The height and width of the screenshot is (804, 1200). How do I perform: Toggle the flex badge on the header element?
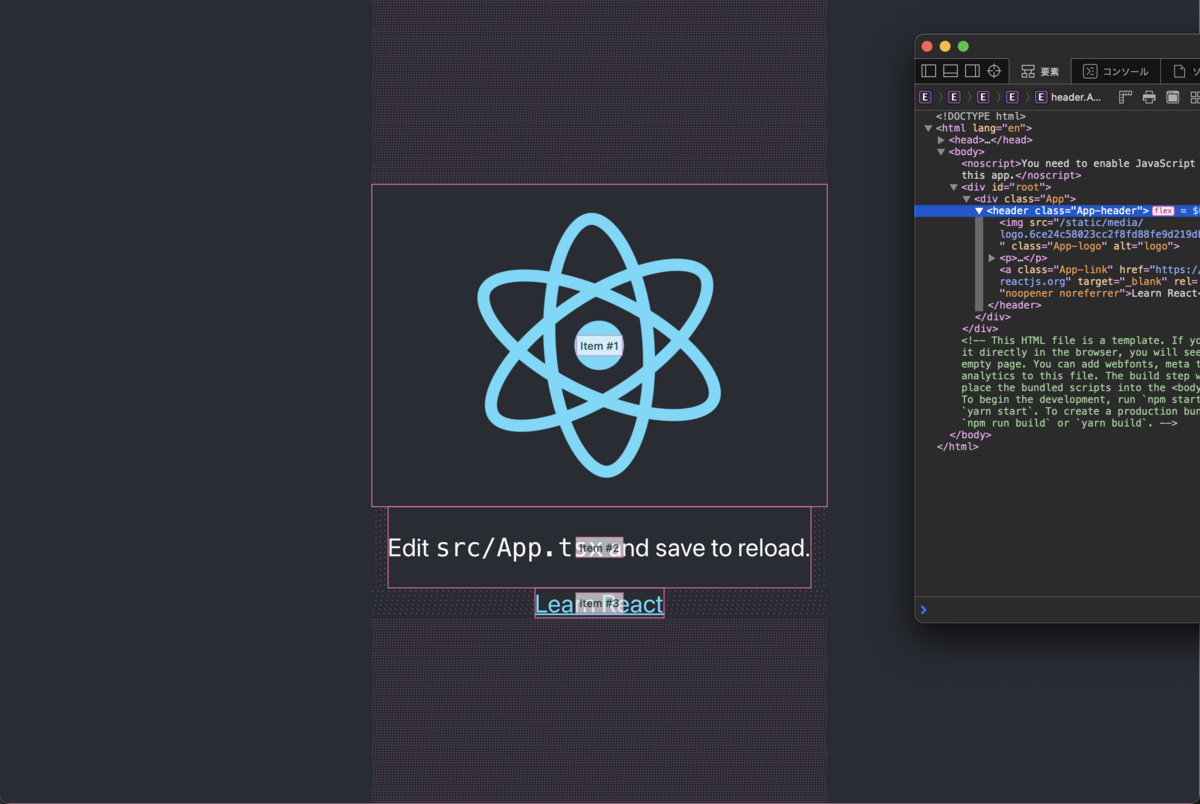pyautogui.click(x=1163, y=211)
